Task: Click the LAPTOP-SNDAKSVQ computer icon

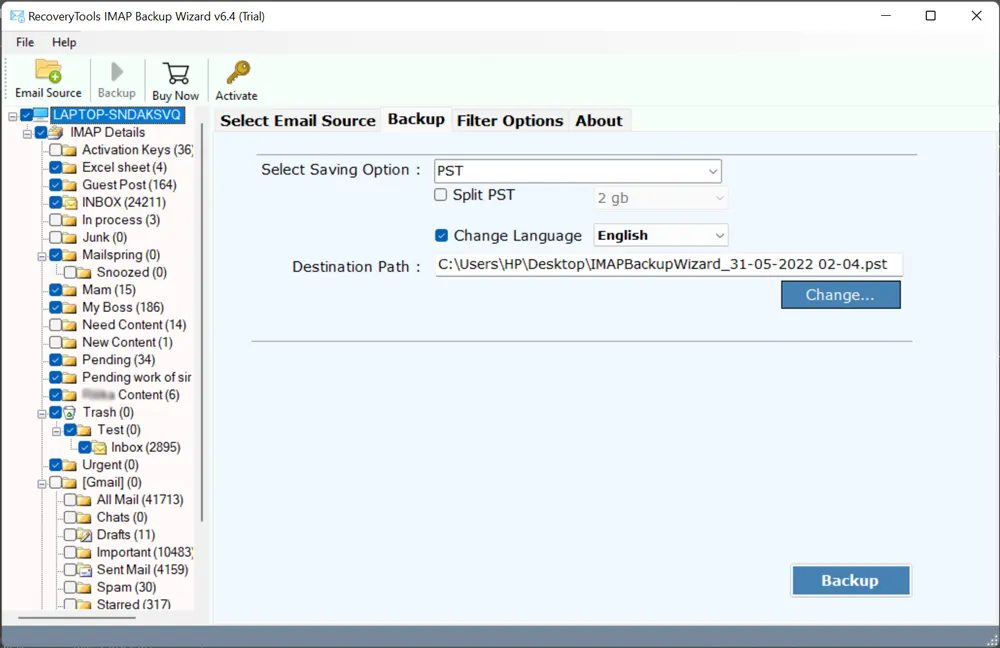Action: [x=41, y=115]
